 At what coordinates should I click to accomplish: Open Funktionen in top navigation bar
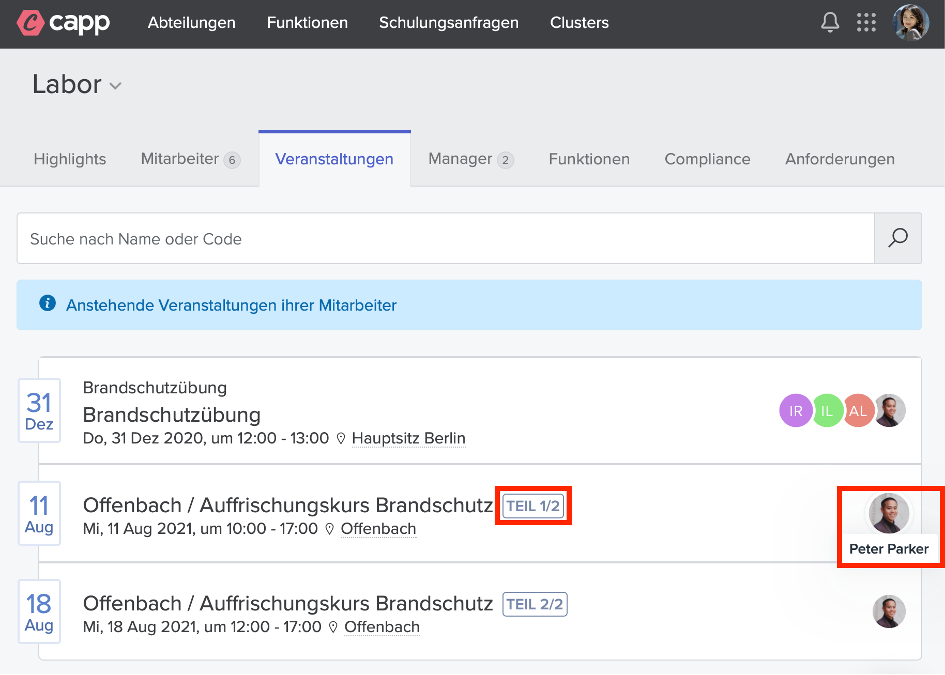(307, 22)
